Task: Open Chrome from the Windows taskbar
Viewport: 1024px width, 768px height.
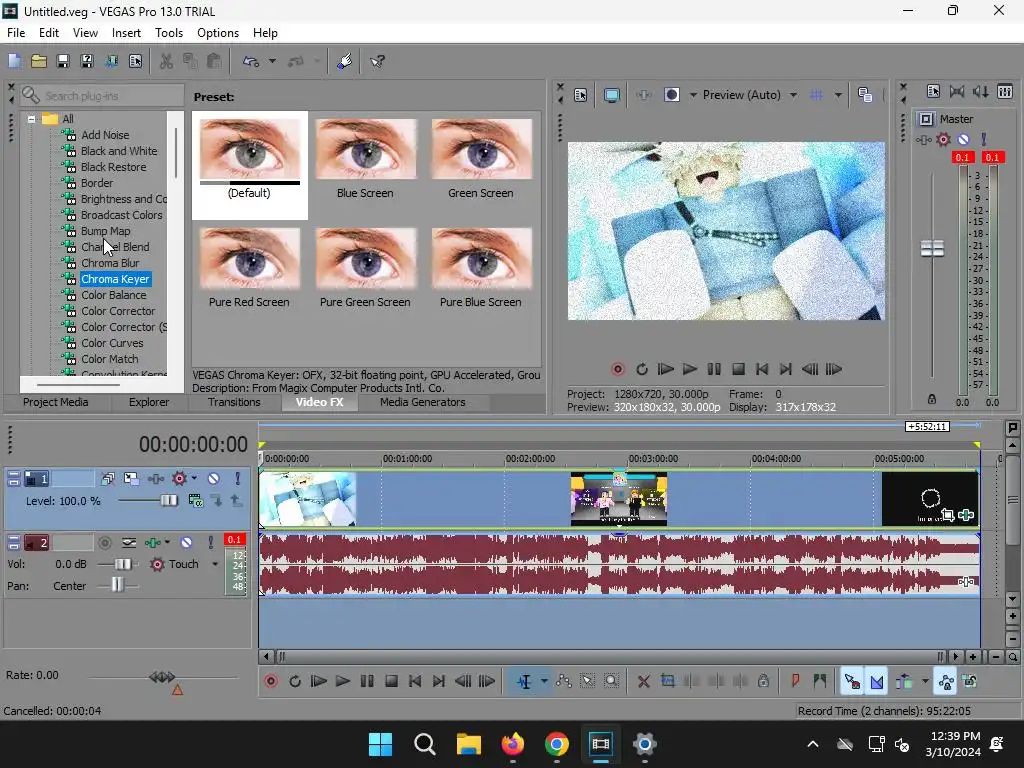Action: click(556, 744)
